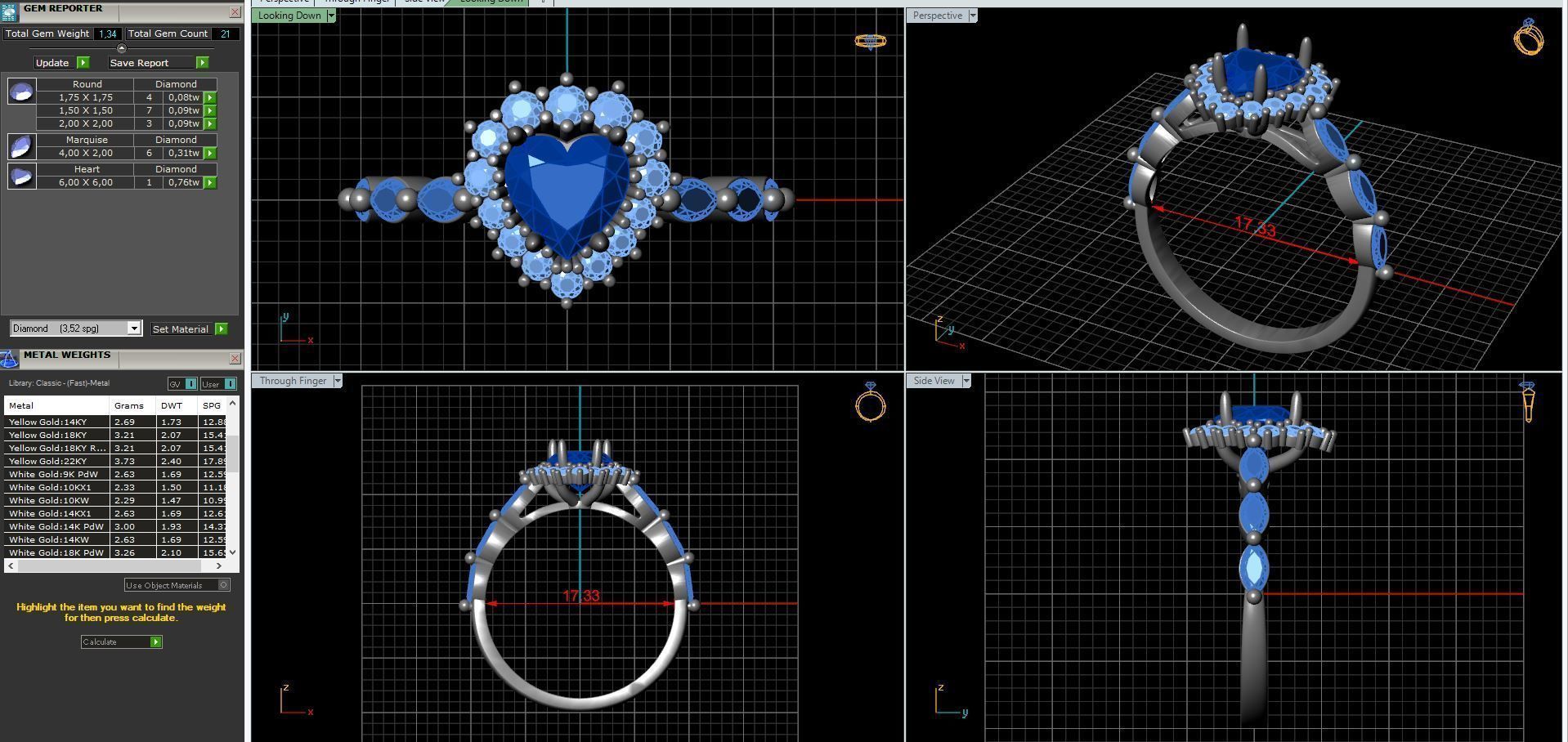Select the Yellow Gold:22KY row
The image size is (1568, 742).
pos(115,461)
